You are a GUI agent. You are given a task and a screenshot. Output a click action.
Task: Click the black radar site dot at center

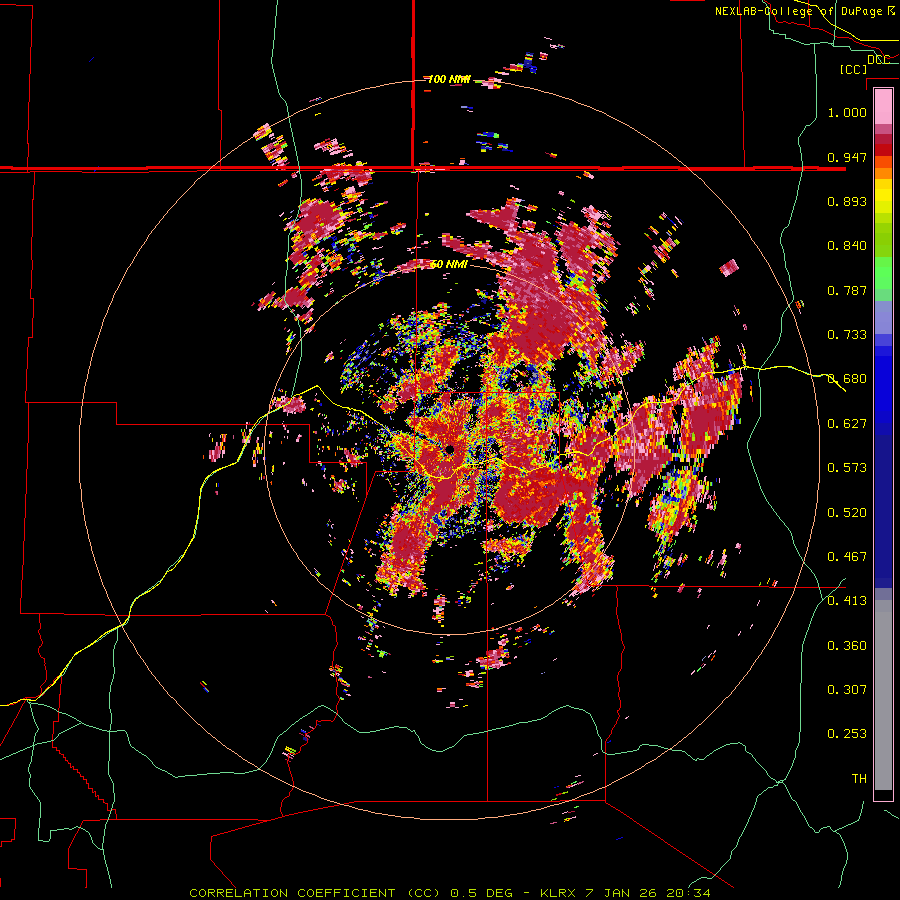point(450,449)
